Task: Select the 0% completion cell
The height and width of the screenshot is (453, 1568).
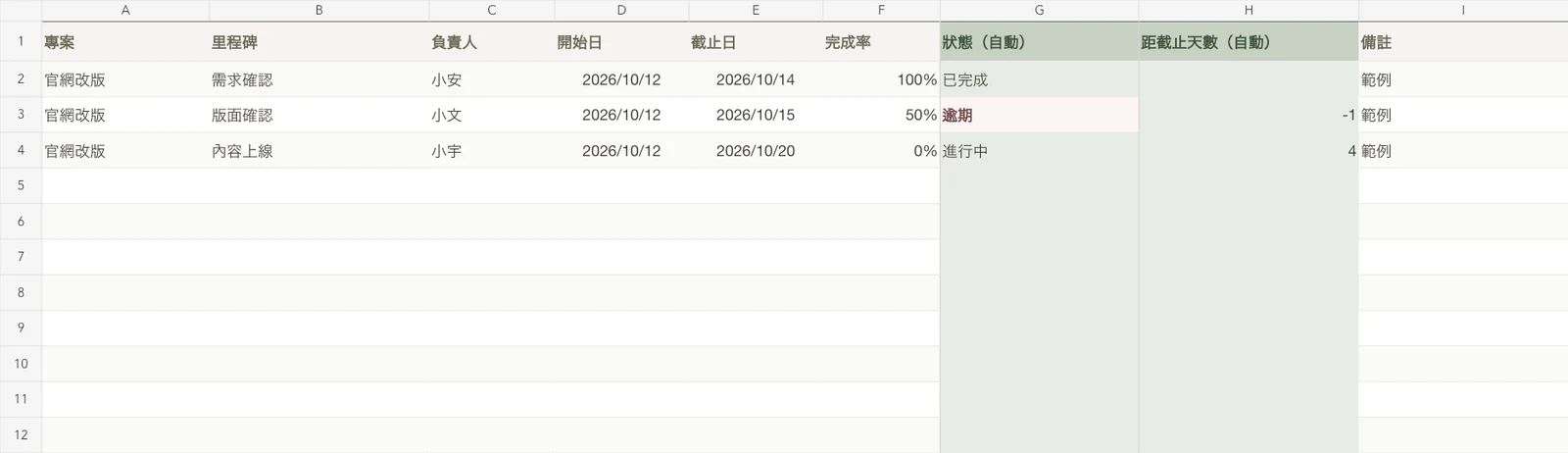Action: [x=881, y=151]
